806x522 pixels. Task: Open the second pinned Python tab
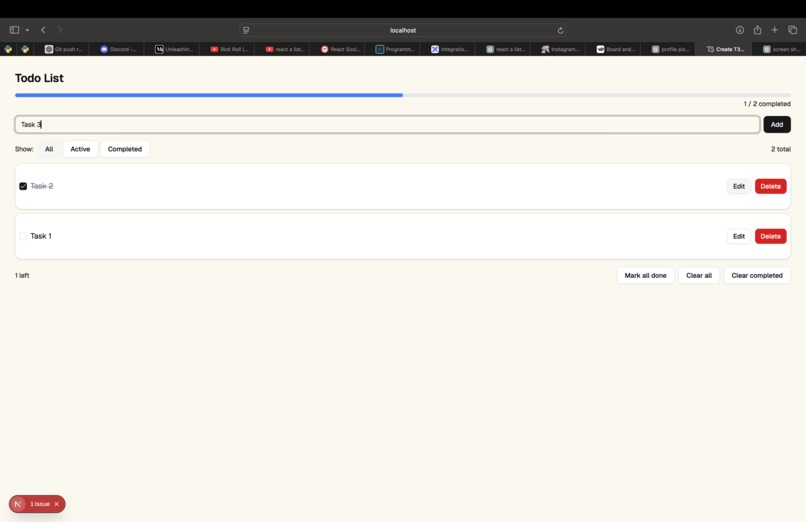click(25, 49)
